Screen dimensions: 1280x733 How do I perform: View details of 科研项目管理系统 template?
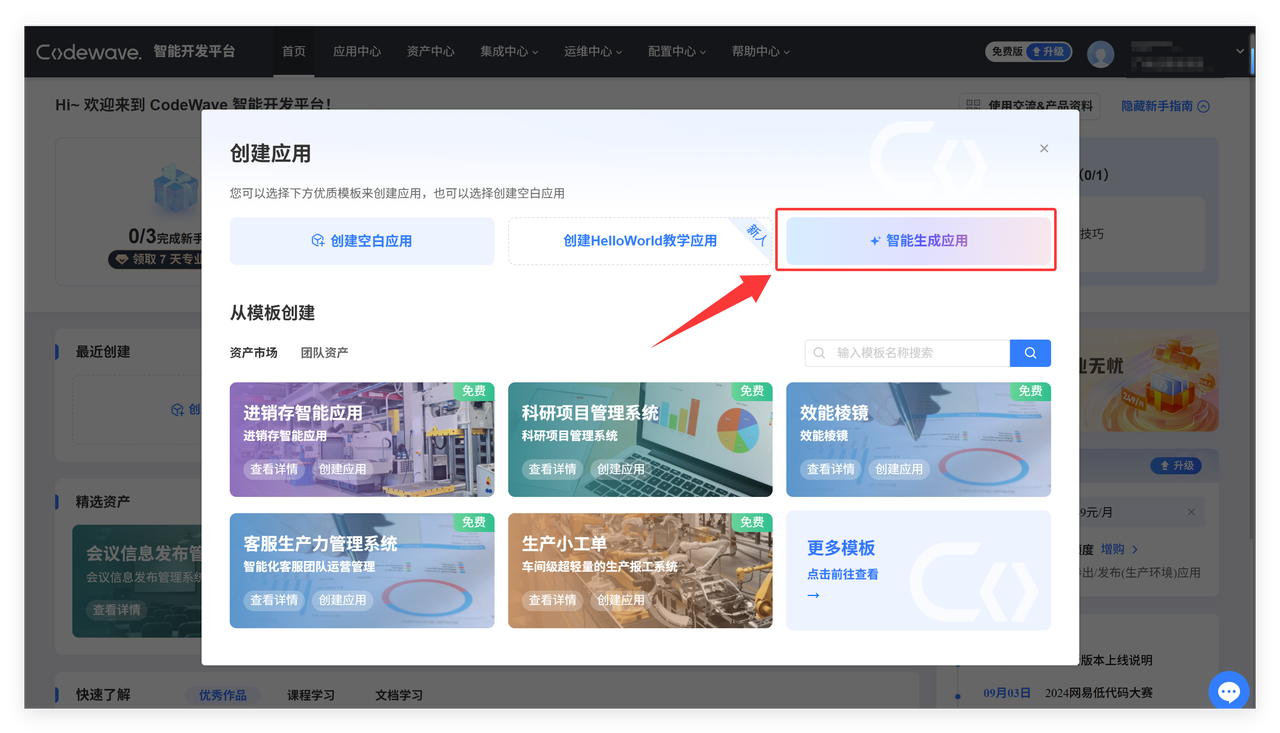point(552,469)
